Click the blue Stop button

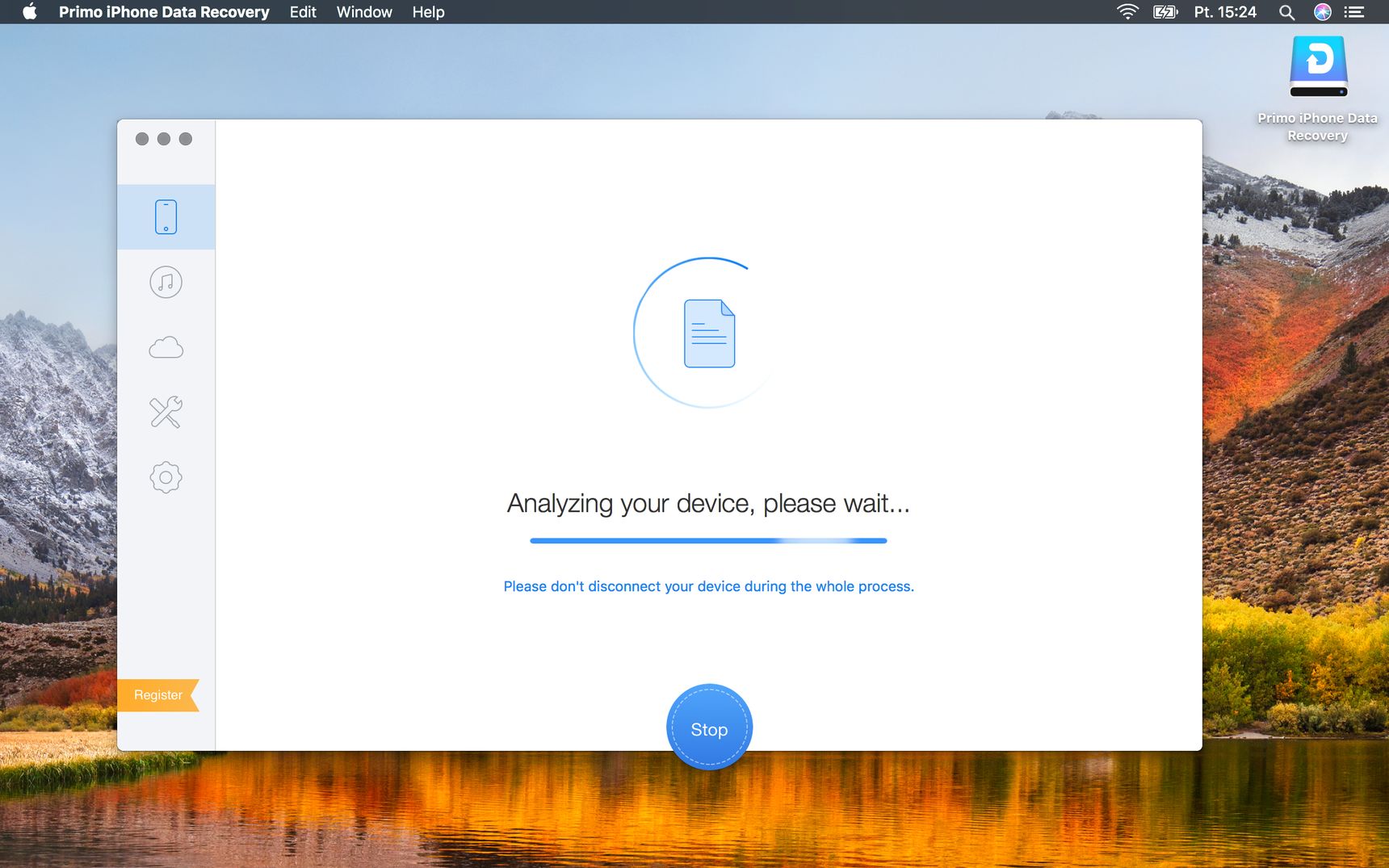tap(709, 728)
